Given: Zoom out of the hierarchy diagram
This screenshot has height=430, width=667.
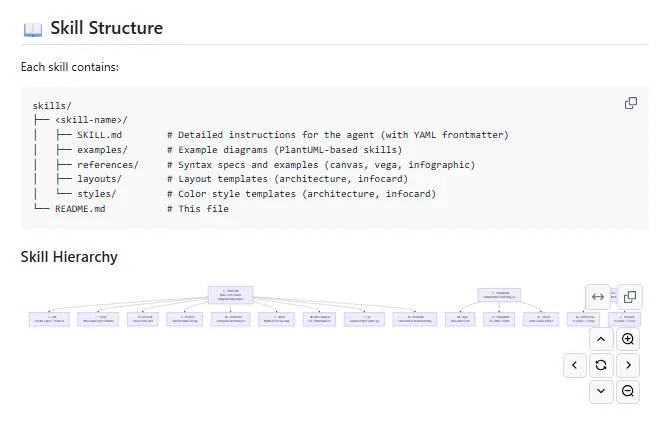Looking at the screenshot, I should tap(628, 392).
